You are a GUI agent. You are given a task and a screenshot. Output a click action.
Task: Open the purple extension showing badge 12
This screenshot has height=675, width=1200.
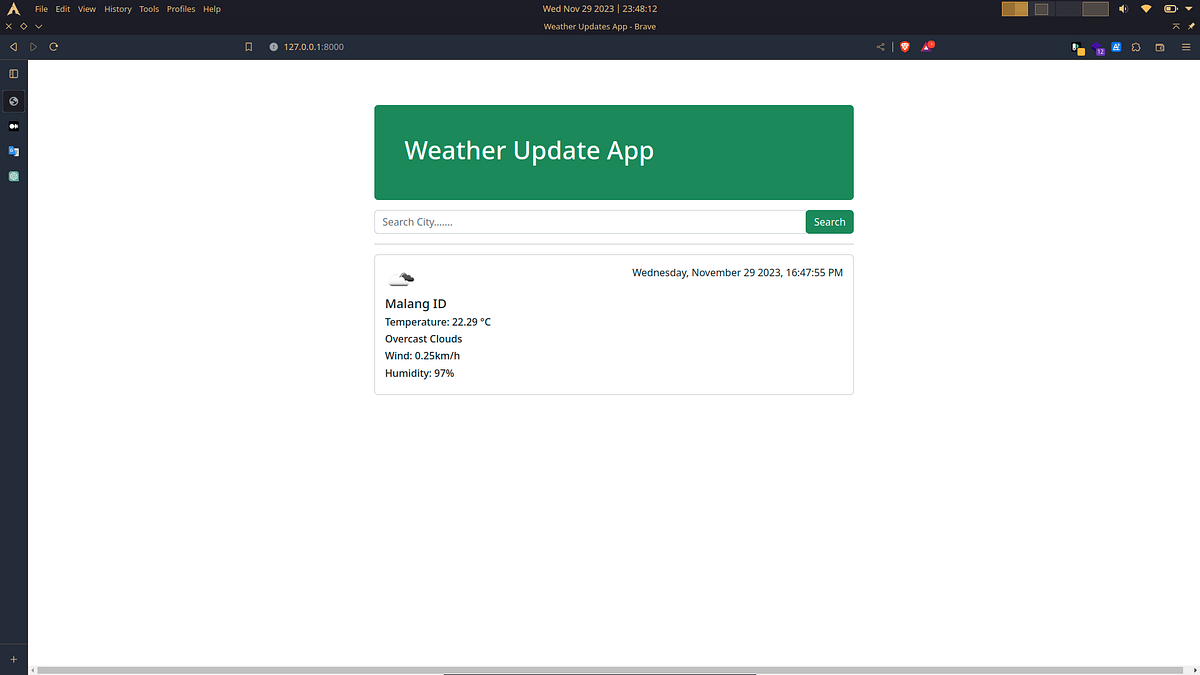(1098, 46)
